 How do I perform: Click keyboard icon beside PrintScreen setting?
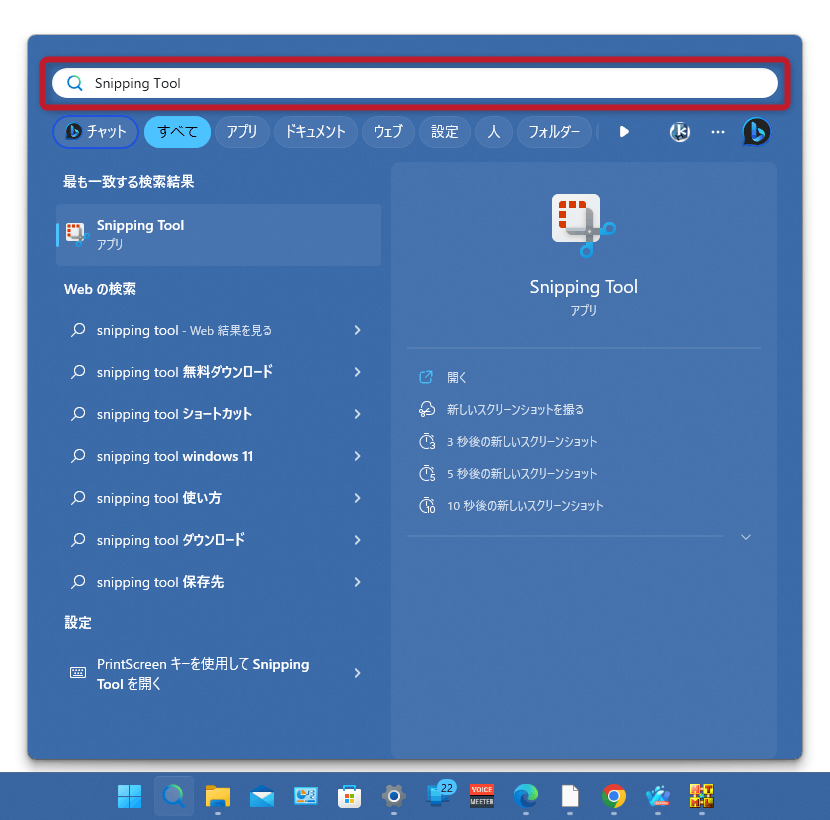78,673
